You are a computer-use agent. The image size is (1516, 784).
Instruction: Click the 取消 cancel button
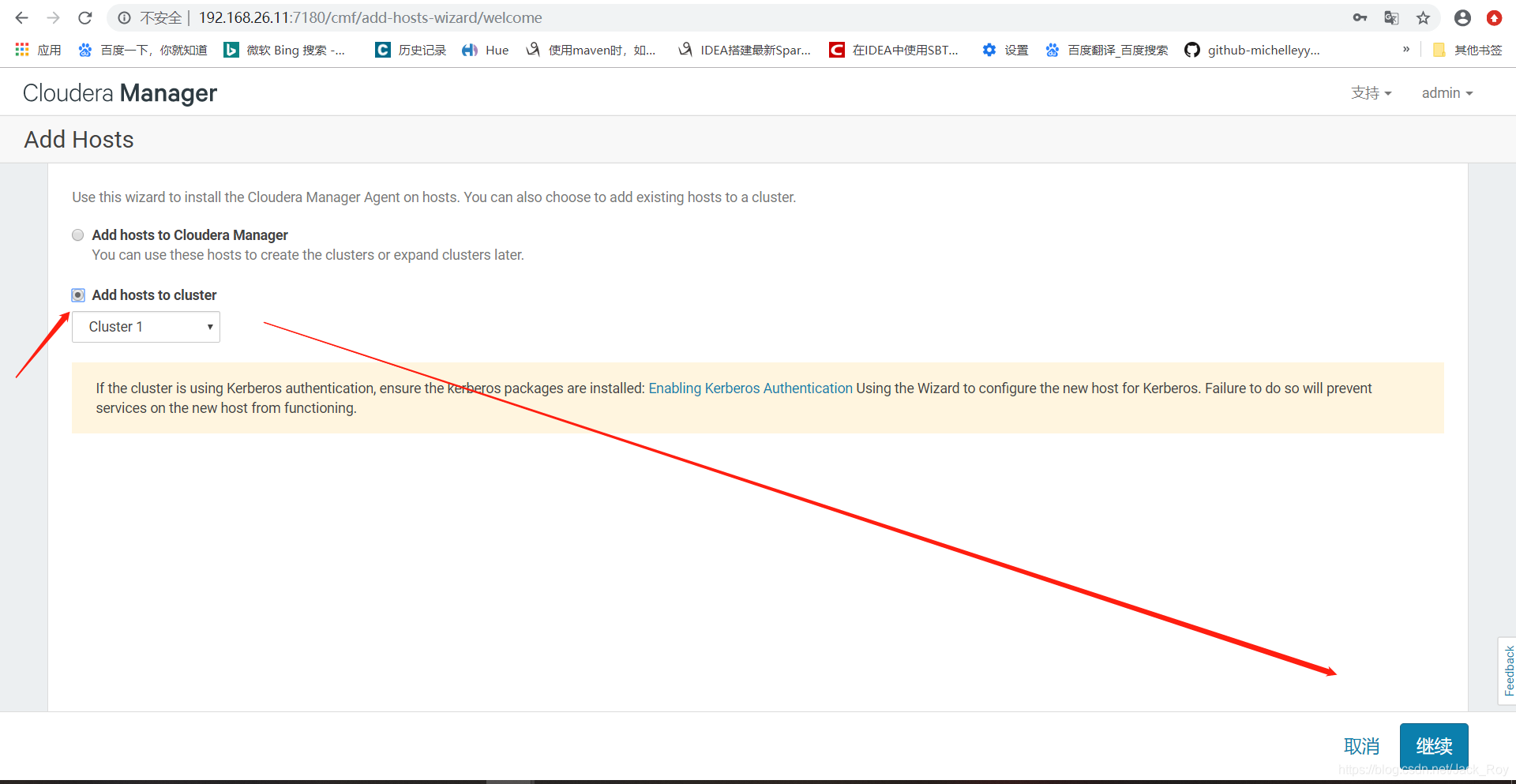click(x=1362, y=746)
